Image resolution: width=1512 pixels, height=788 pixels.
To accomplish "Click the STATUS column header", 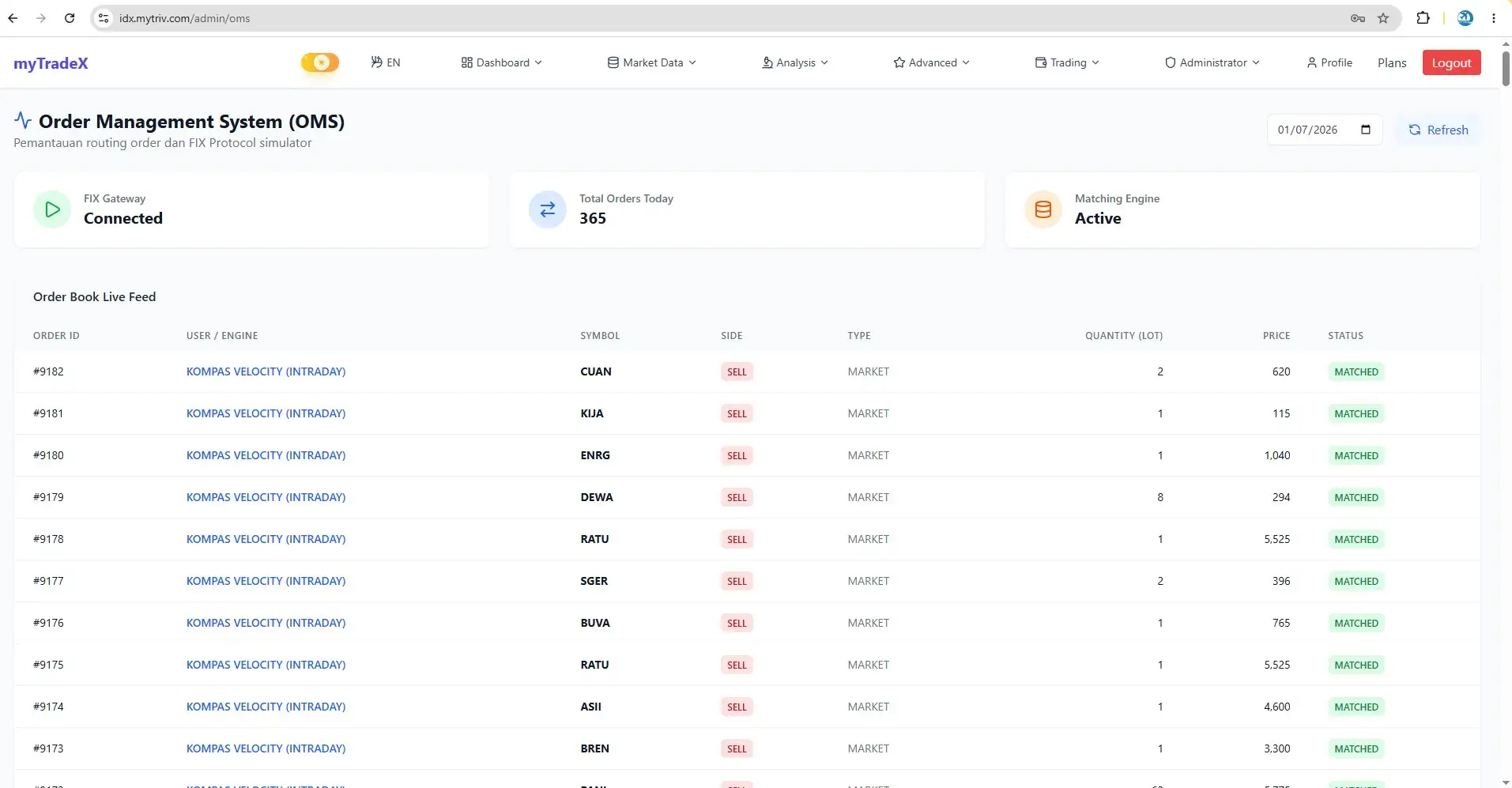I will [1345, 336].
